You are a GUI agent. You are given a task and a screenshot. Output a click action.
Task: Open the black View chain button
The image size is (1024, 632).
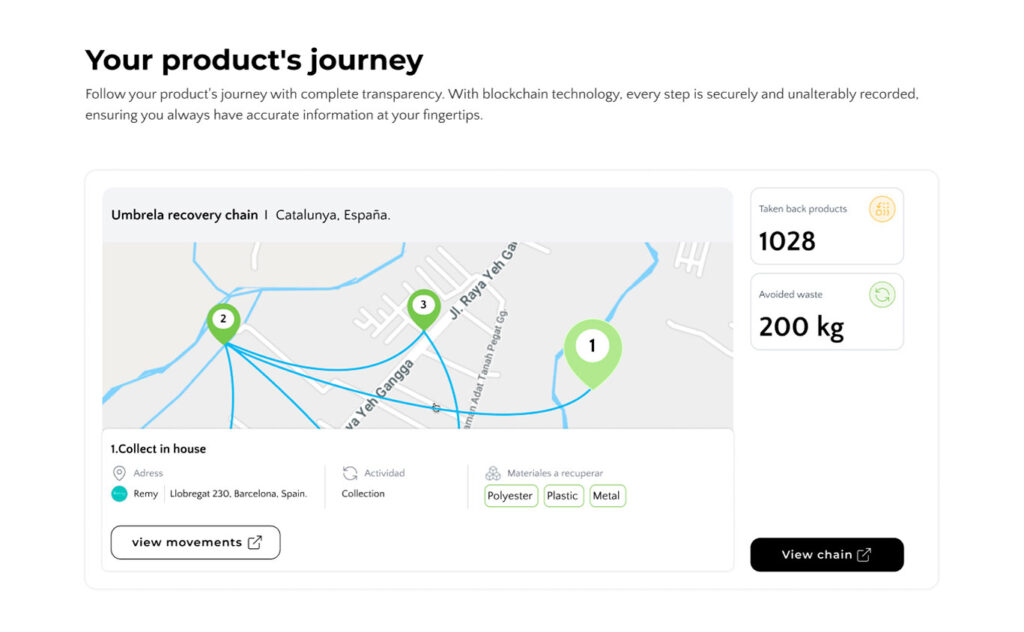click(827, 555)
